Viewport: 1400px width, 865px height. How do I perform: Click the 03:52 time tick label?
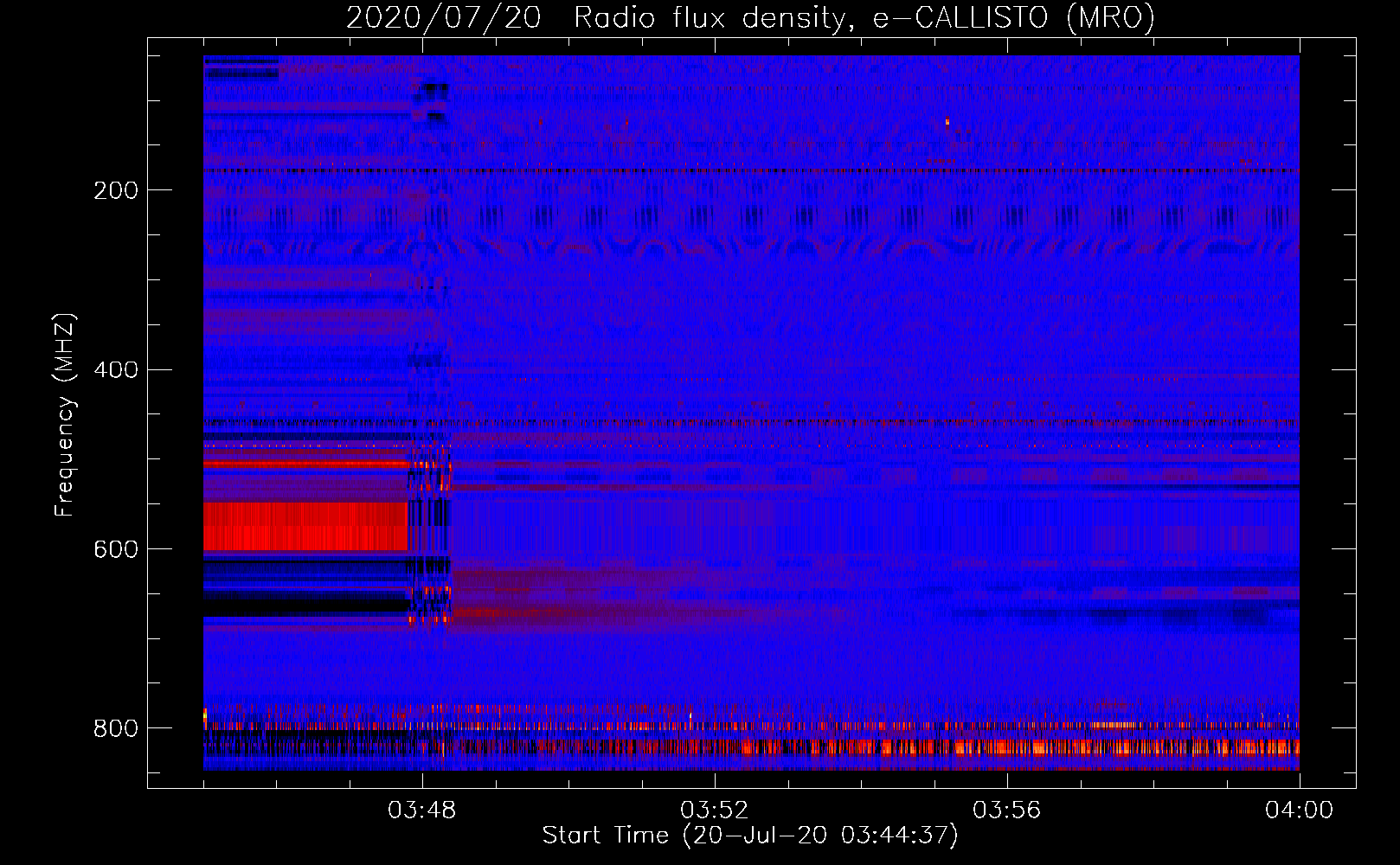coord(714,811)
